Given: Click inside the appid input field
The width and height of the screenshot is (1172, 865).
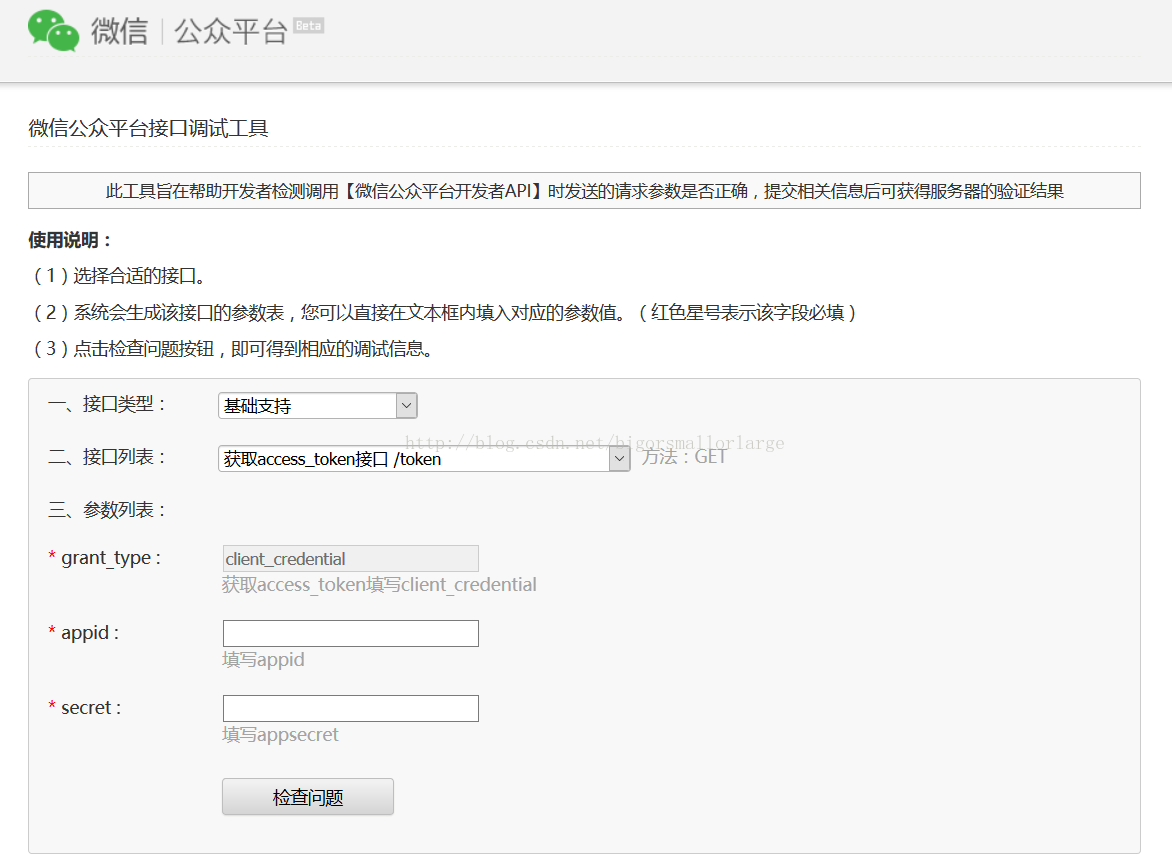Looking at the screenshot, I should coord(350,633).
